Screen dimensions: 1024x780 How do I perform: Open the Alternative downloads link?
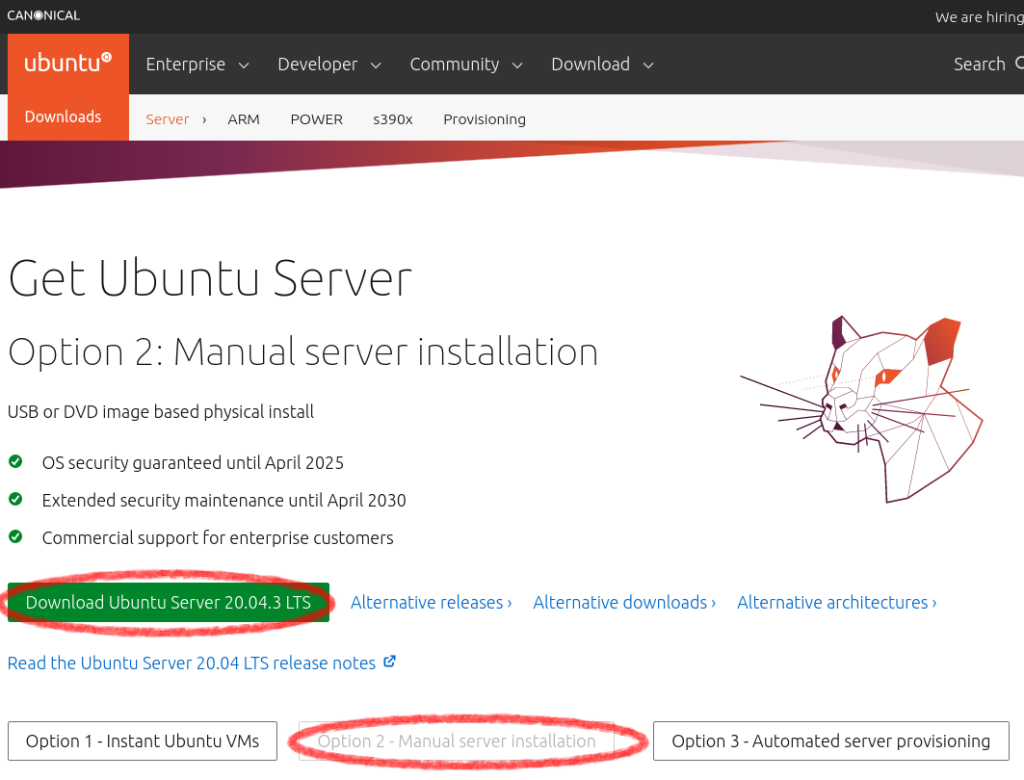[624, 602]
